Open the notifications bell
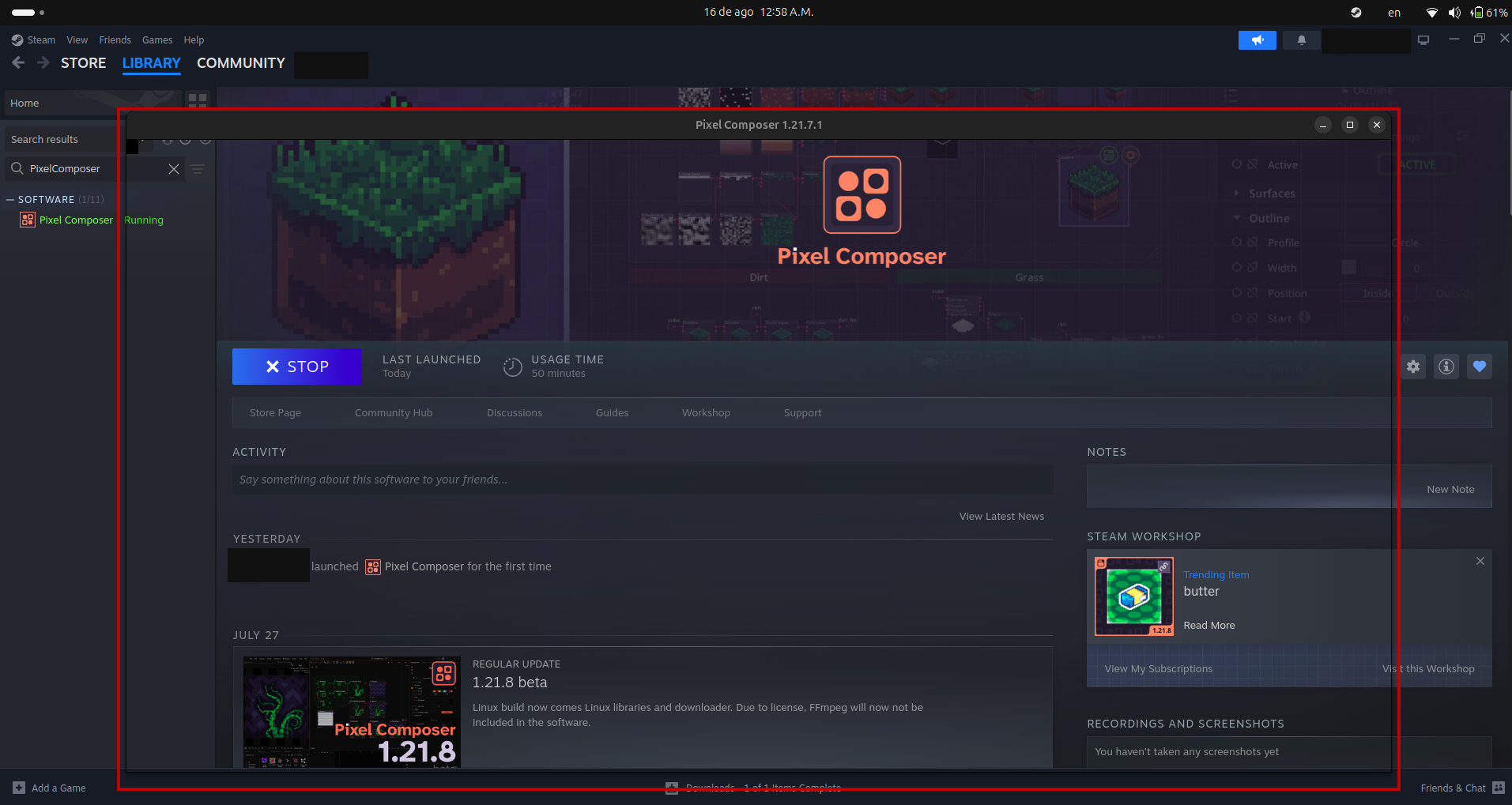 [x=1301, y=40]
